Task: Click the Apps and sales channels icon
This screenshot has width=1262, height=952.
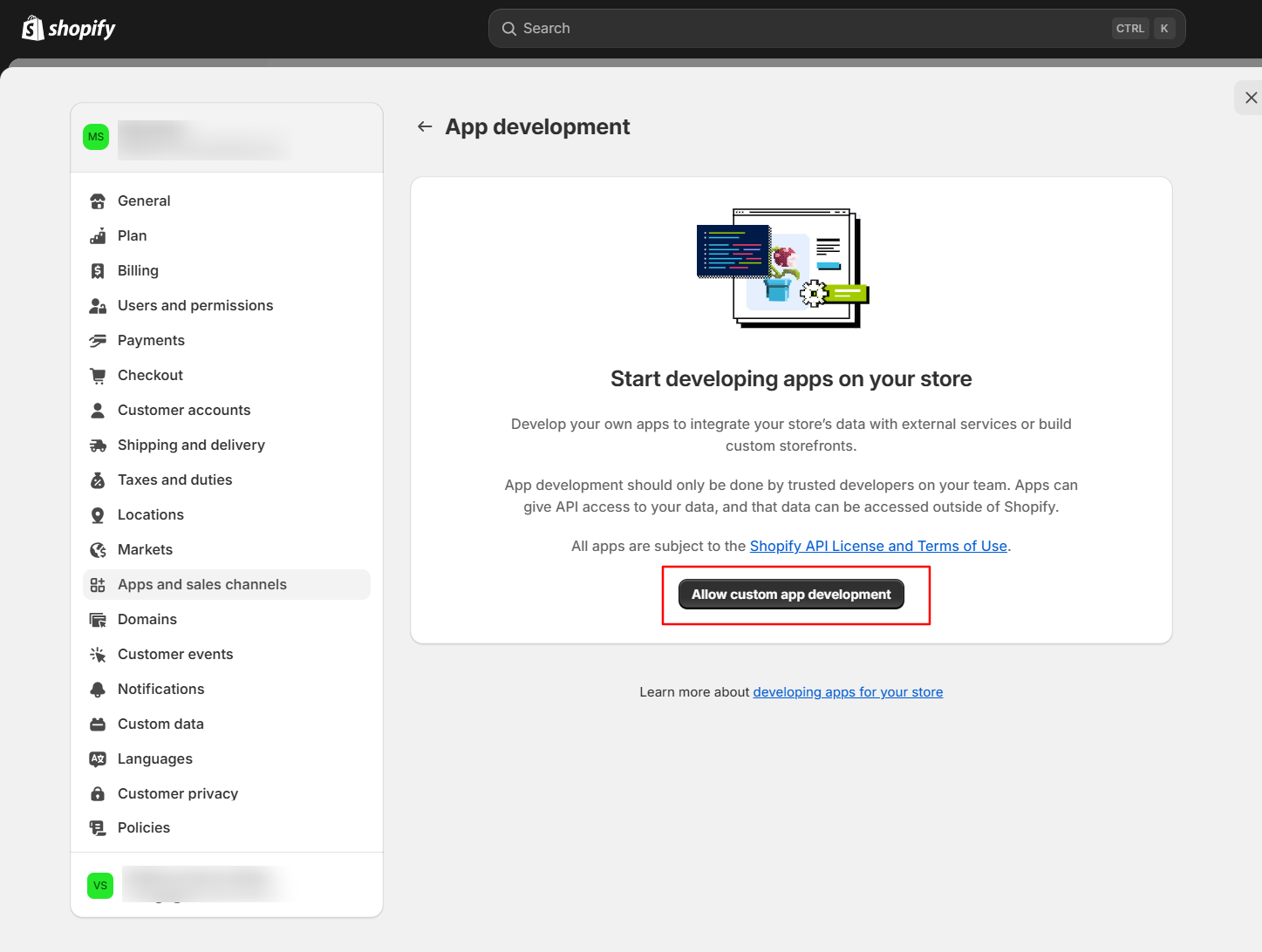Action: click(98, 584)
